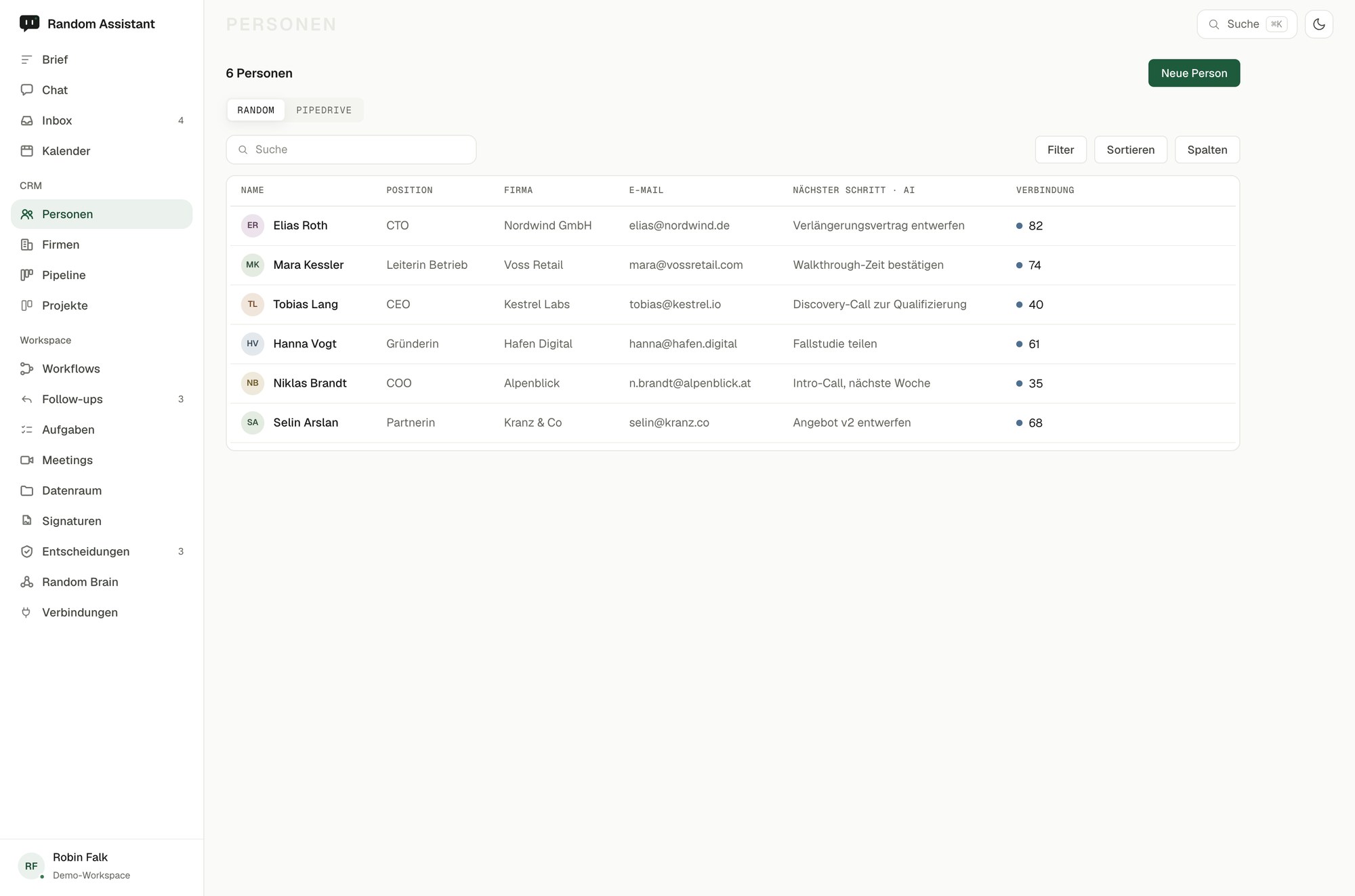Viewport: 1355px width, 896px height.
Task: Click 'Angebot v2 entwerfen' next step
Action: coord(852,423)
